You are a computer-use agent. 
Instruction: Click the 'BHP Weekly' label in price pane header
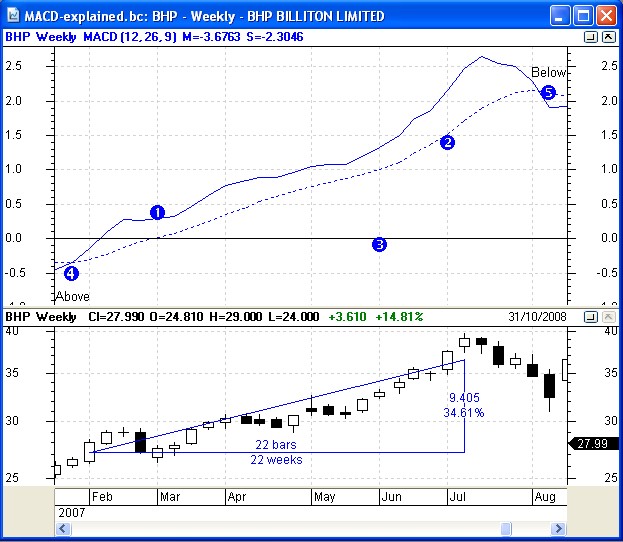(41, 317)
